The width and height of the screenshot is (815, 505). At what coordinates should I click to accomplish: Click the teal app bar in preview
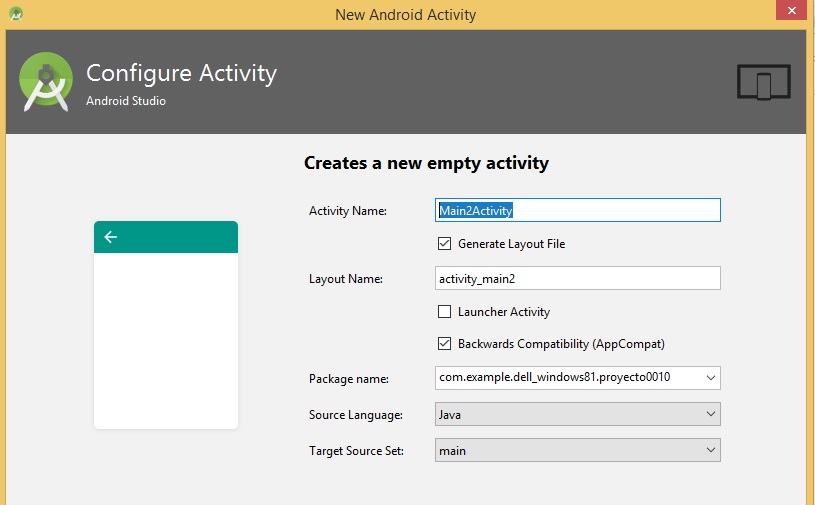click(165, 237)
